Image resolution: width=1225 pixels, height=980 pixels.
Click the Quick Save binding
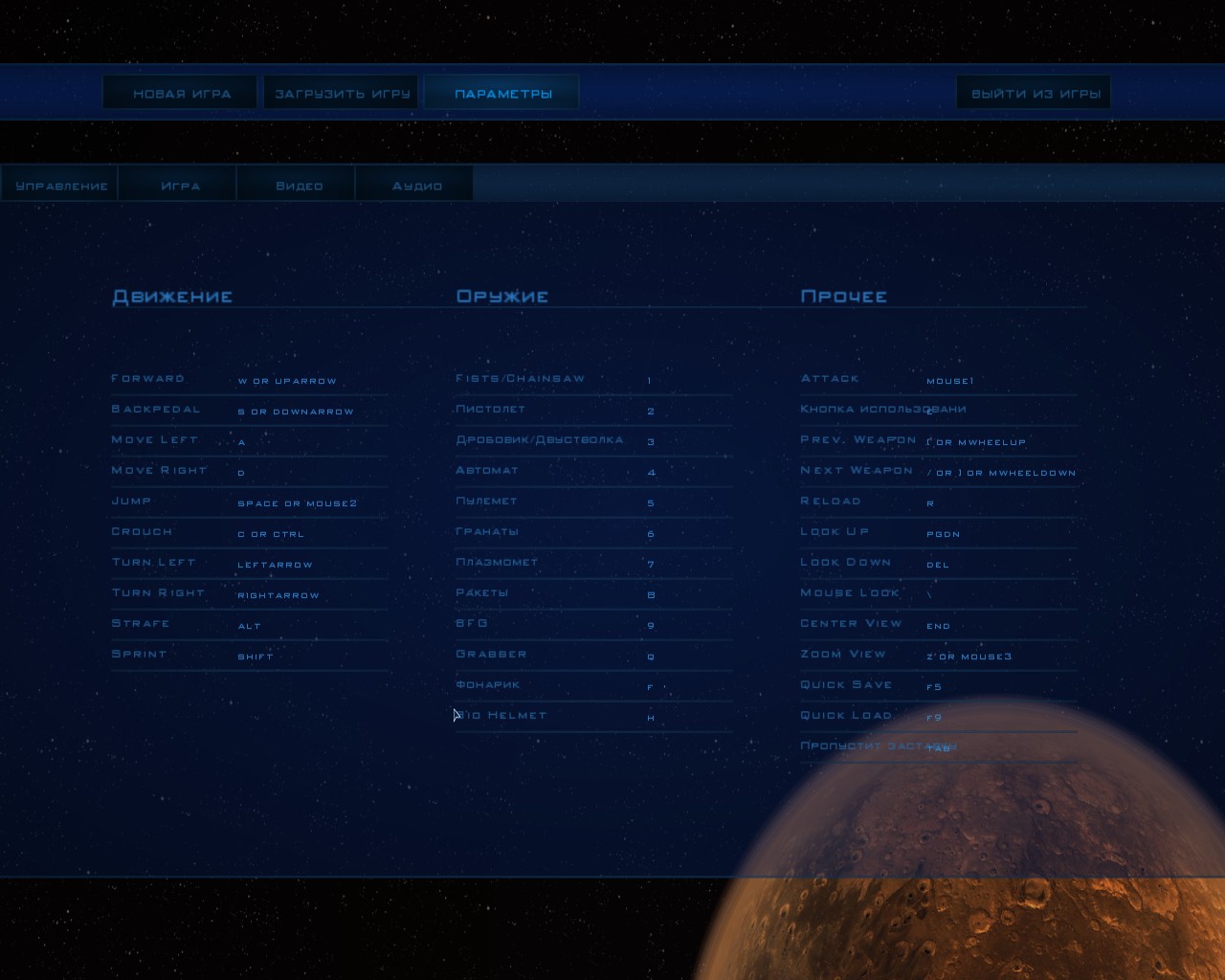click(939, 686)
